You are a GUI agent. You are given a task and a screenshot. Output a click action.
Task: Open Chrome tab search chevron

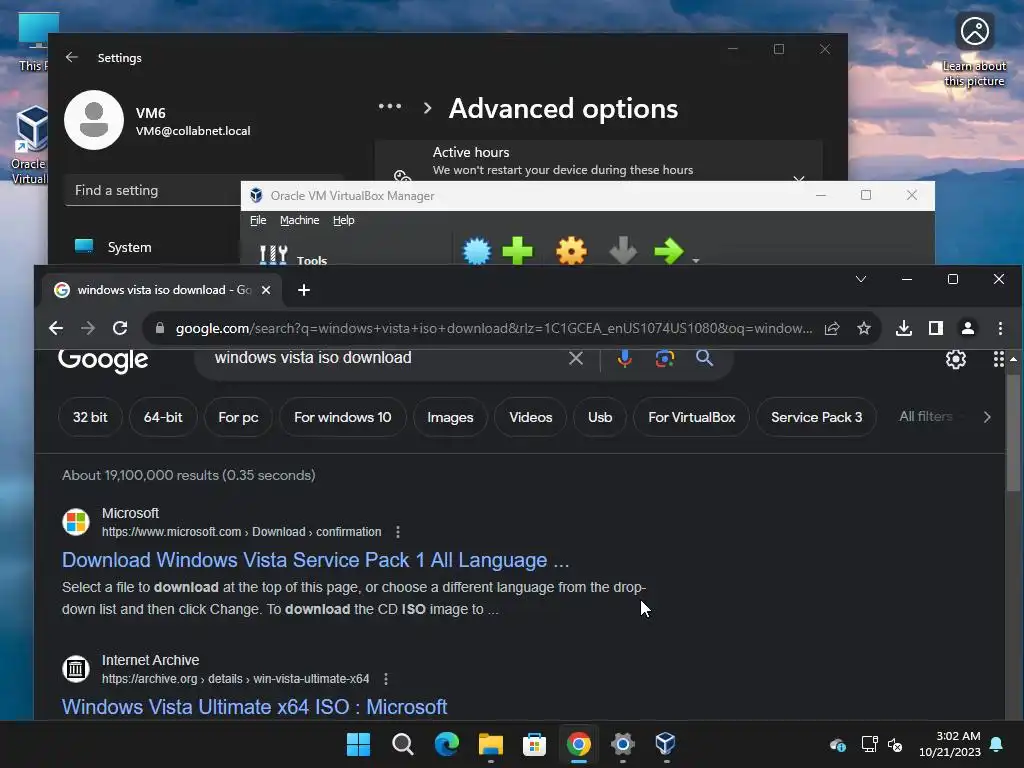coord(861,280)
